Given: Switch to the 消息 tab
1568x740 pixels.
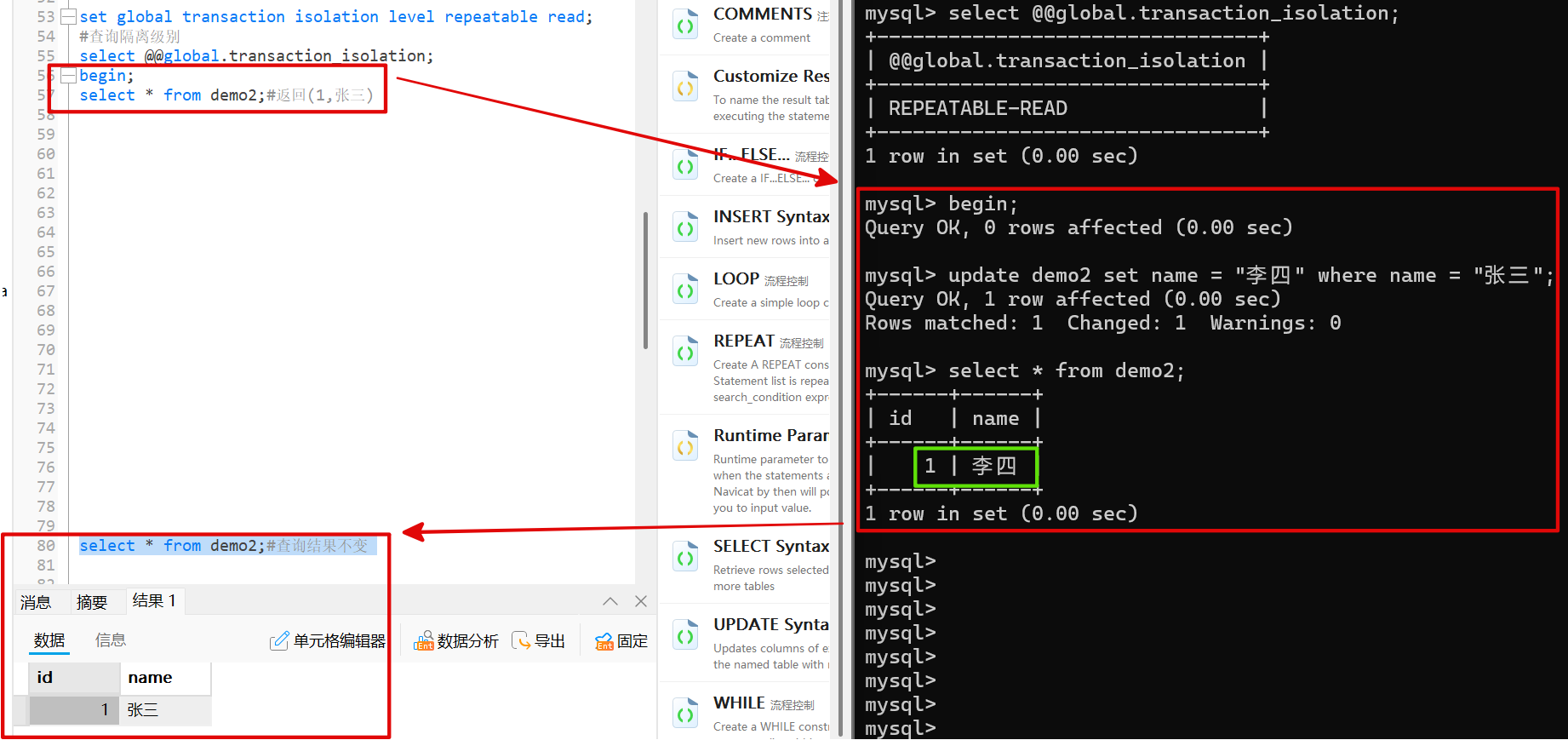Looking at the screenshot, I should click(36, 602).
